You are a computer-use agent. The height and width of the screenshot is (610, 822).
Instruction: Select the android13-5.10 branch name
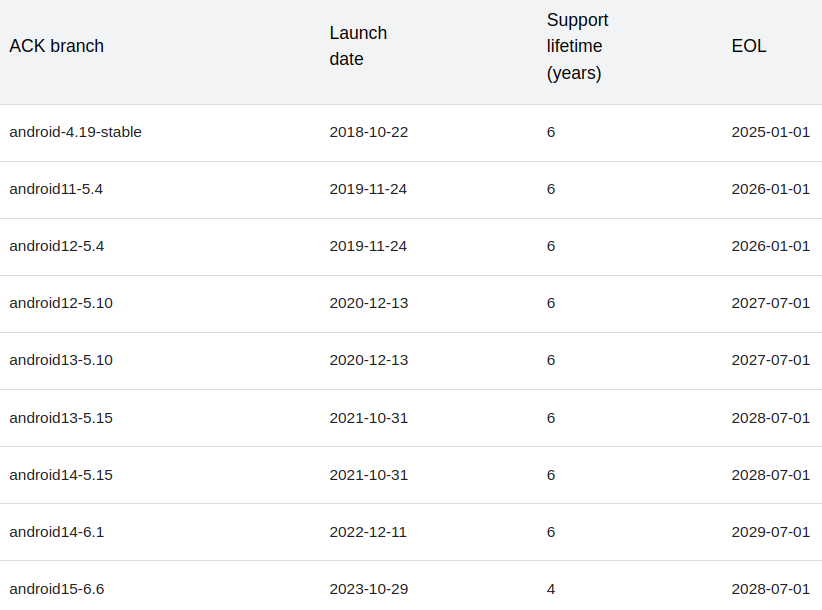point(61,360)
